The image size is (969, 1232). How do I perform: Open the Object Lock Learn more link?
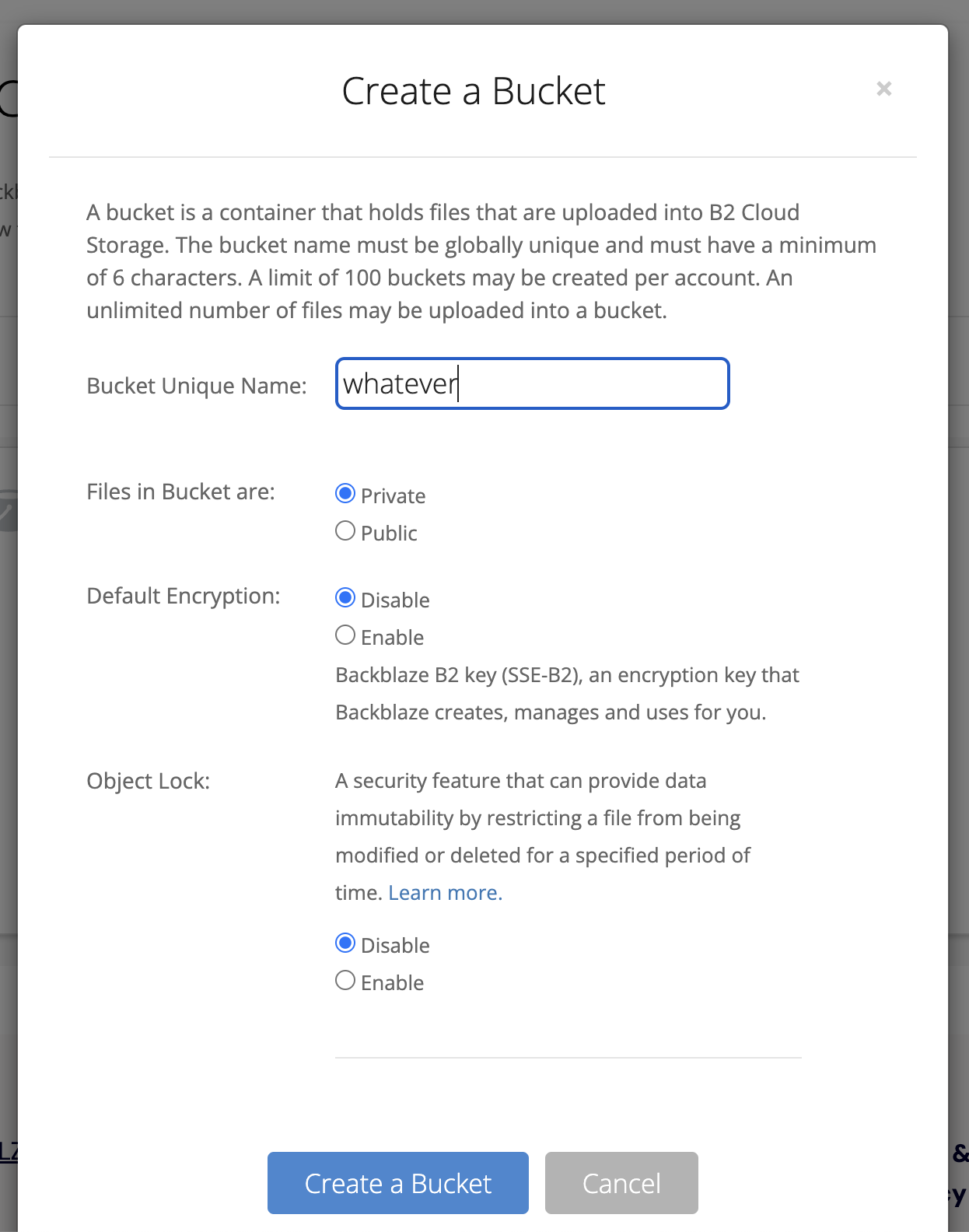pyautogui.click(x=445, y=893)
